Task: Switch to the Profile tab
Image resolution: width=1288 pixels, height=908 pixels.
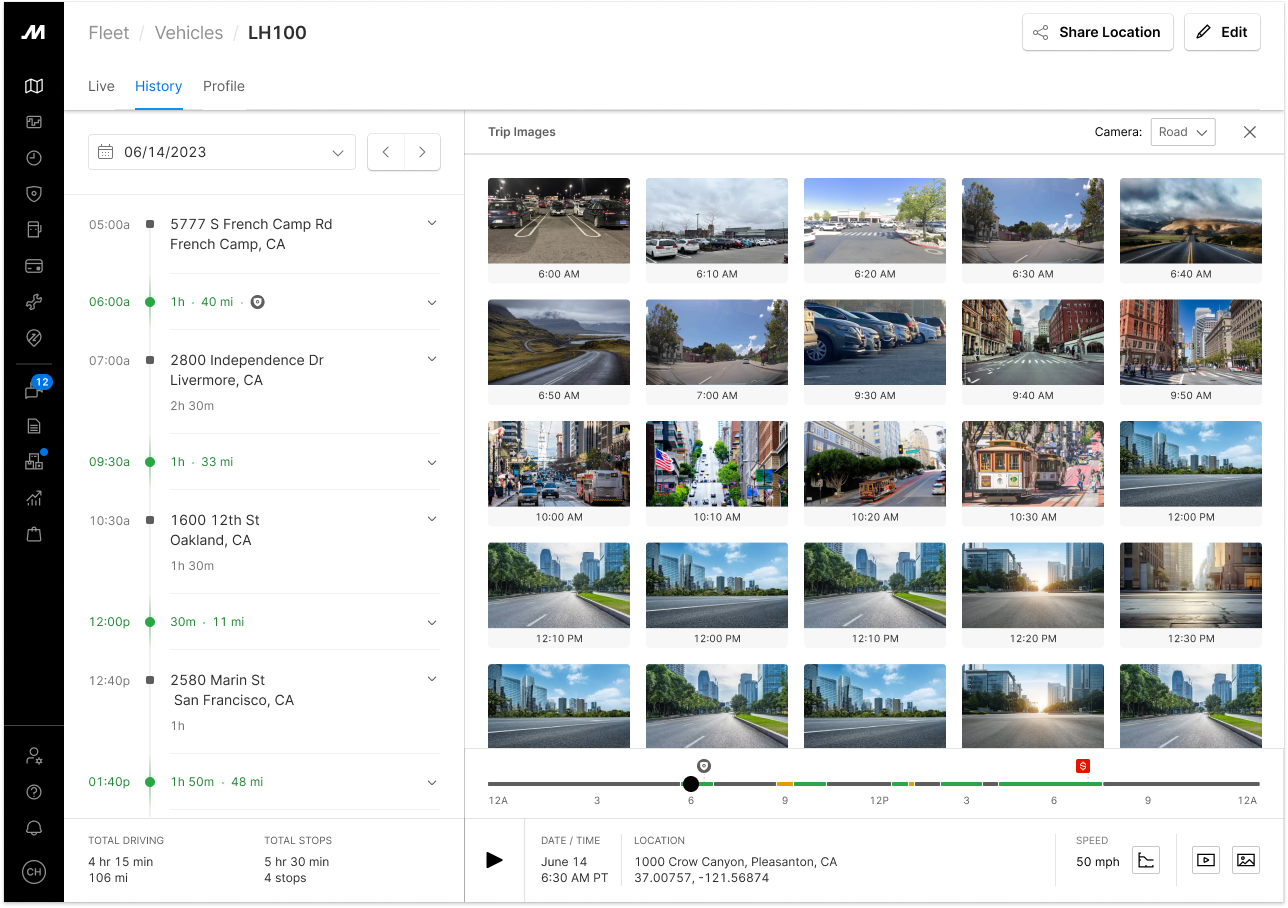Action: [224, 86]
